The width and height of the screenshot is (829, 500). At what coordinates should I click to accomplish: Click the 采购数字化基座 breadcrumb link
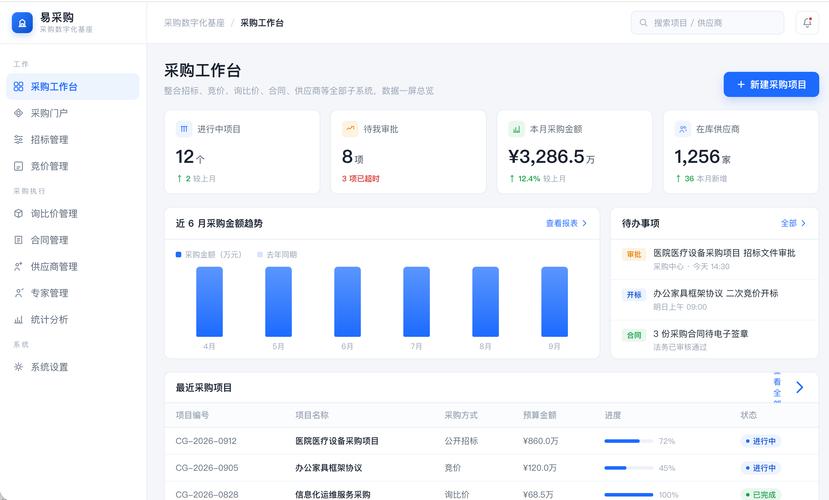[194, 23]
